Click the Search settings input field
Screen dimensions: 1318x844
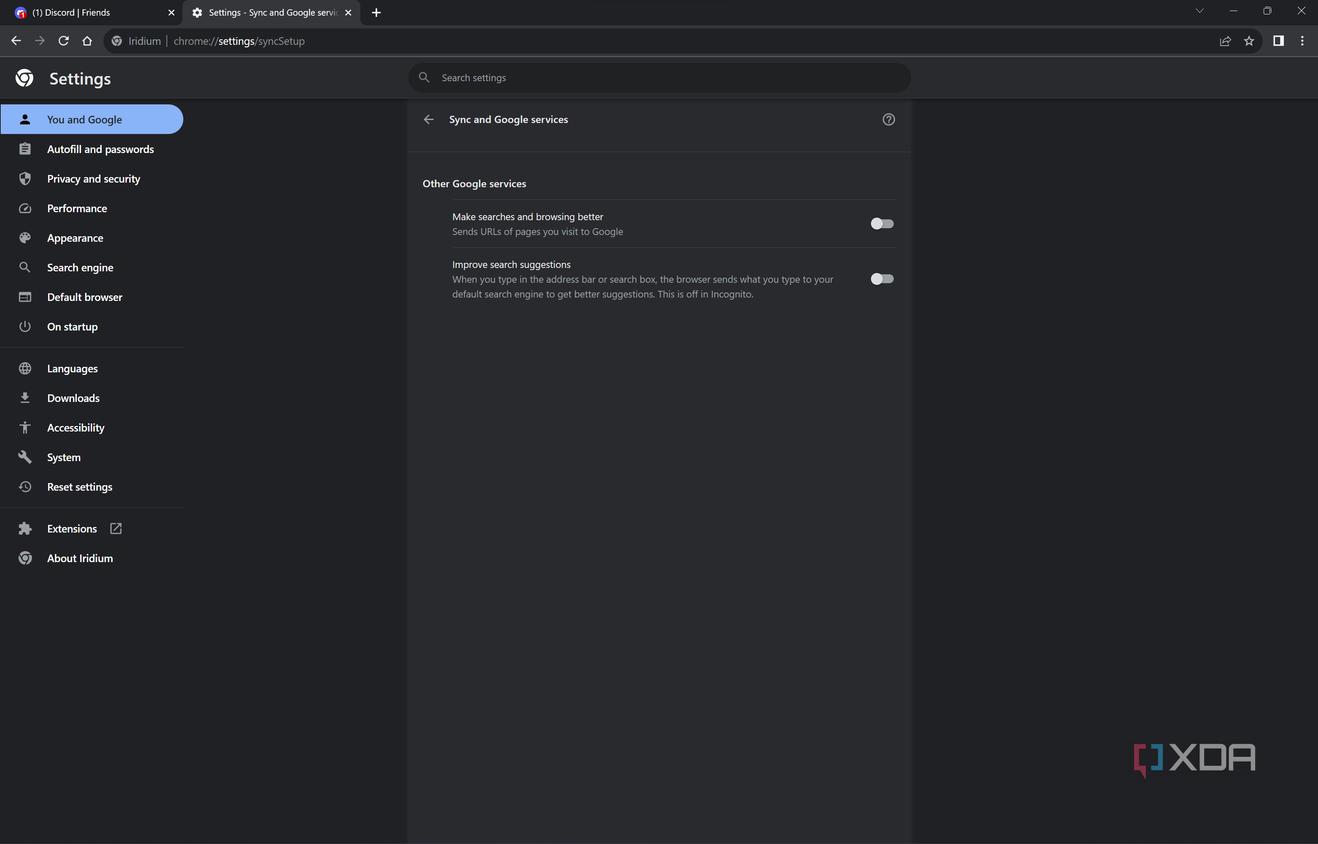tap(660, 77)
